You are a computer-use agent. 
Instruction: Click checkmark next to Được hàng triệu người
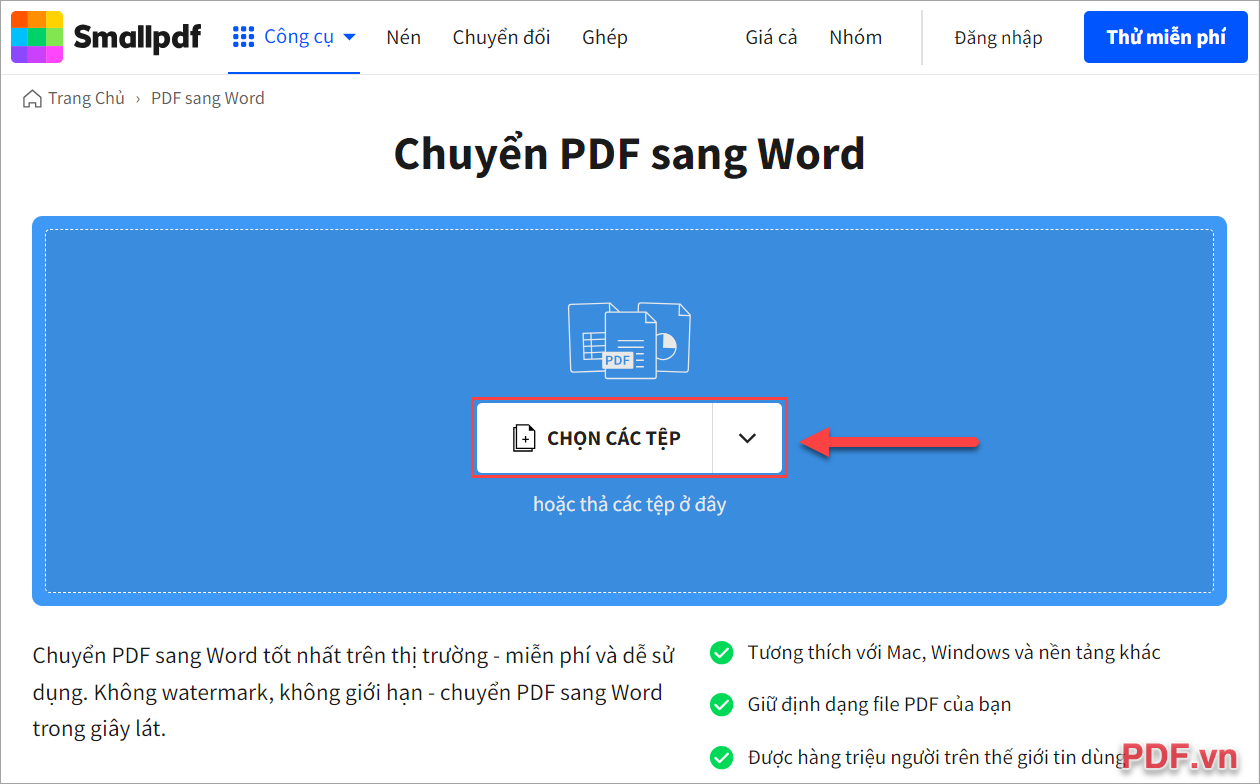tap(721, 757)
